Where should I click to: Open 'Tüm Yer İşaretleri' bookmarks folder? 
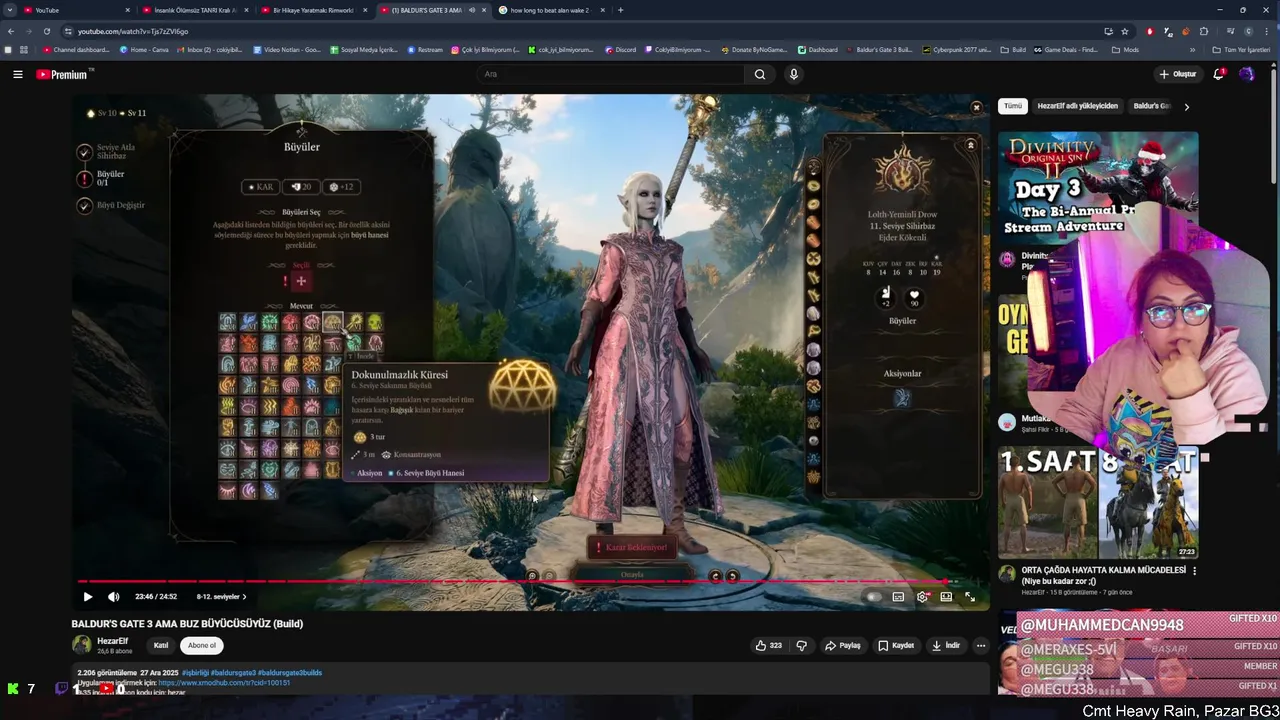point(1240,49)
